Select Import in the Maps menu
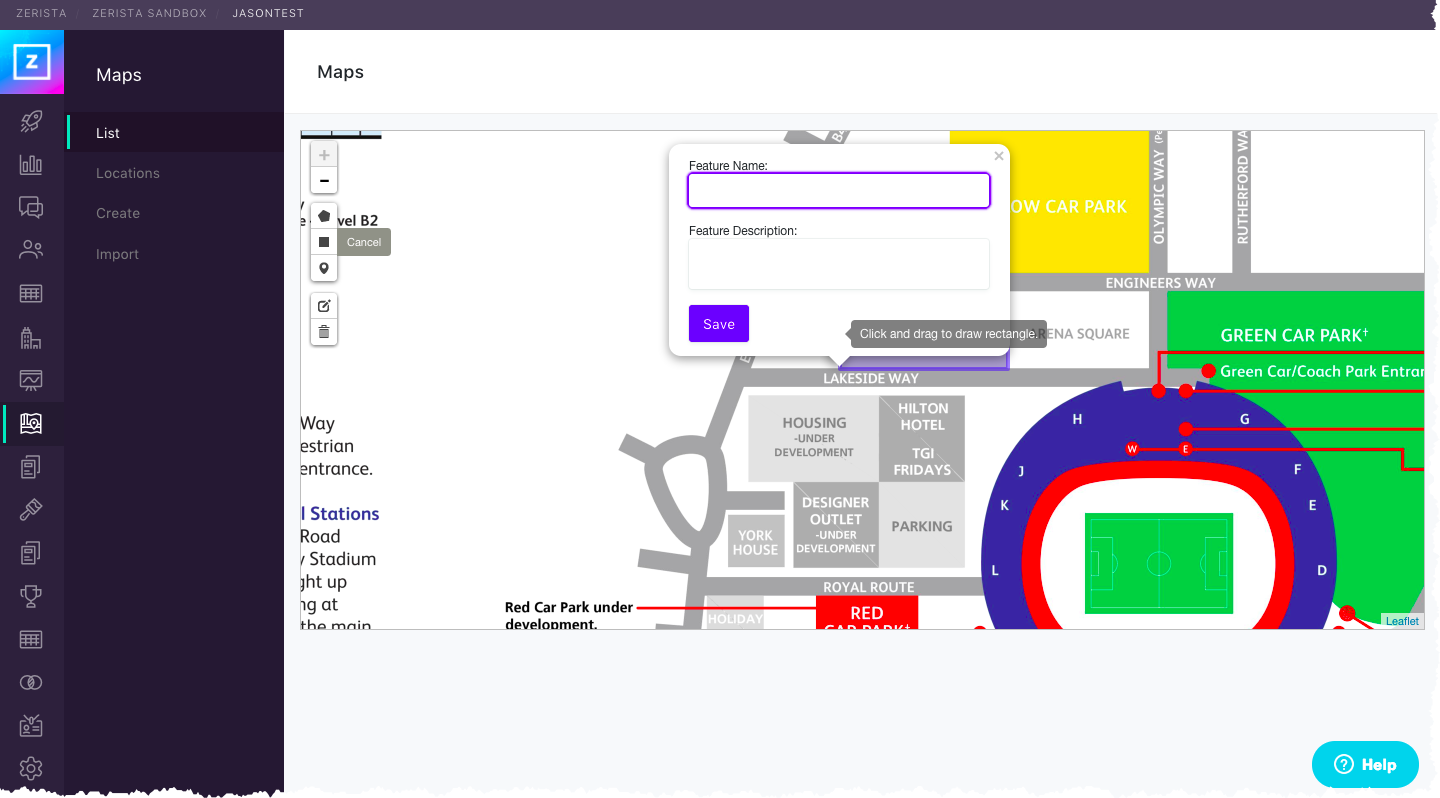Image resolution: width=1440 pixels, height=798 pixels. [117, 254]
